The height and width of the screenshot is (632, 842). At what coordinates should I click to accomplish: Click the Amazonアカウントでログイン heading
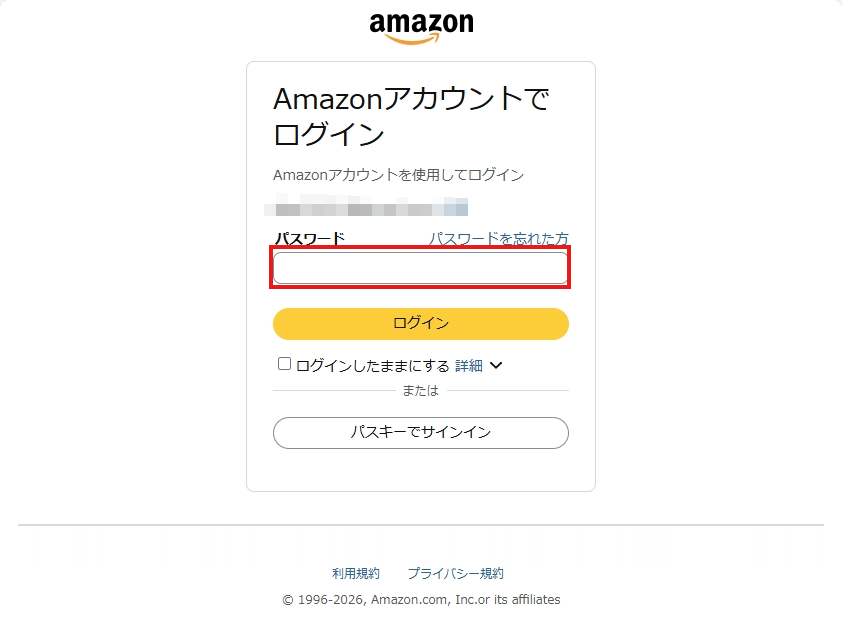(411, 116)
